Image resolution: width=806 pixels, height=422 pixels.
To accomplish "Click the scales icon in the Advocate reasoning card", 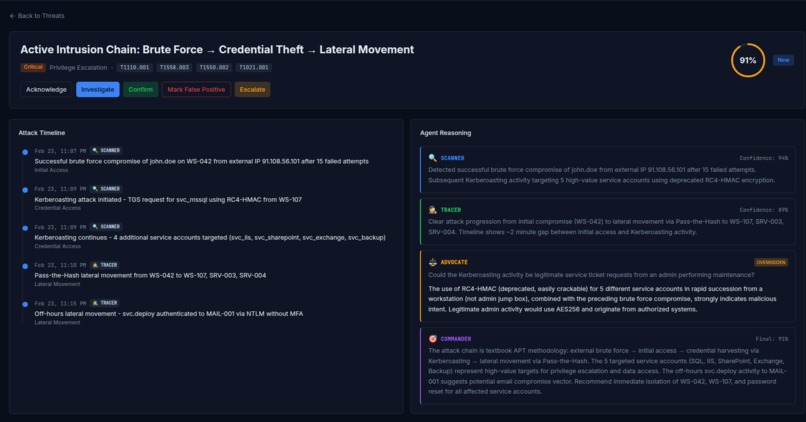I will [x=433, y=262].
